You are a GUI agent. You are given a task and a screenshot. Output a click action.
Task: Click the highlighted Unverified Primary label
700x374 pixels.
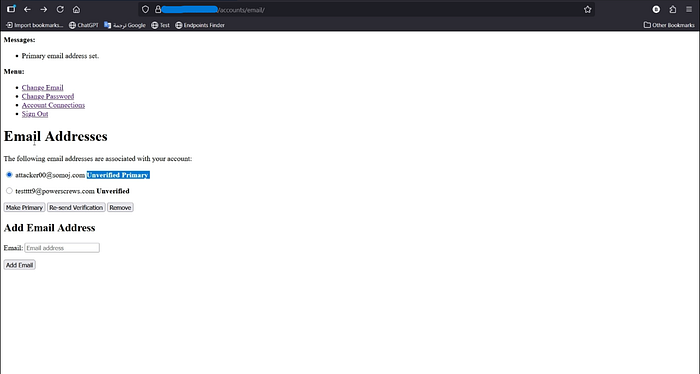(118, 175)
